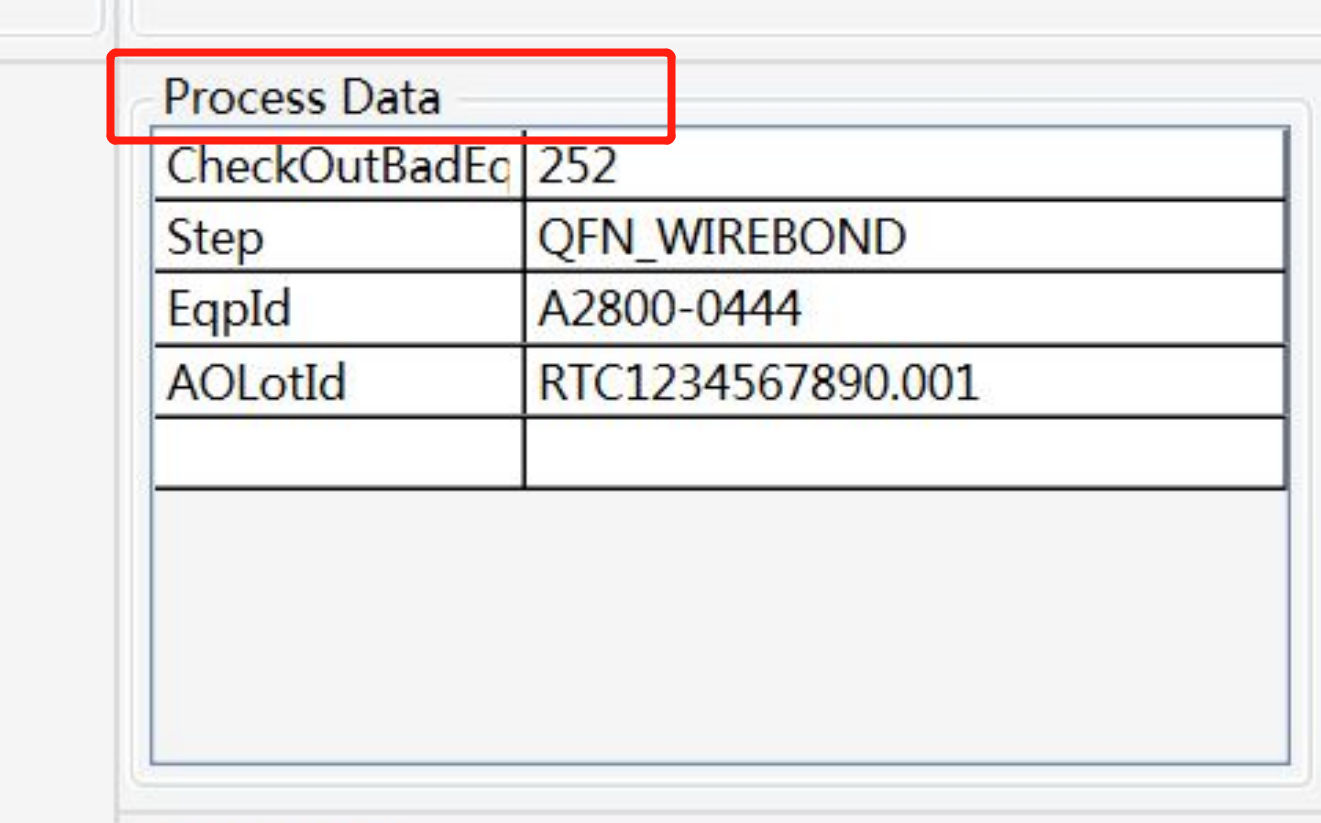Image resolution: width=1321 pixels, height=823 pixels.
Task: Click the A2800-0444 equipment ID value
Action: point(903,309)
